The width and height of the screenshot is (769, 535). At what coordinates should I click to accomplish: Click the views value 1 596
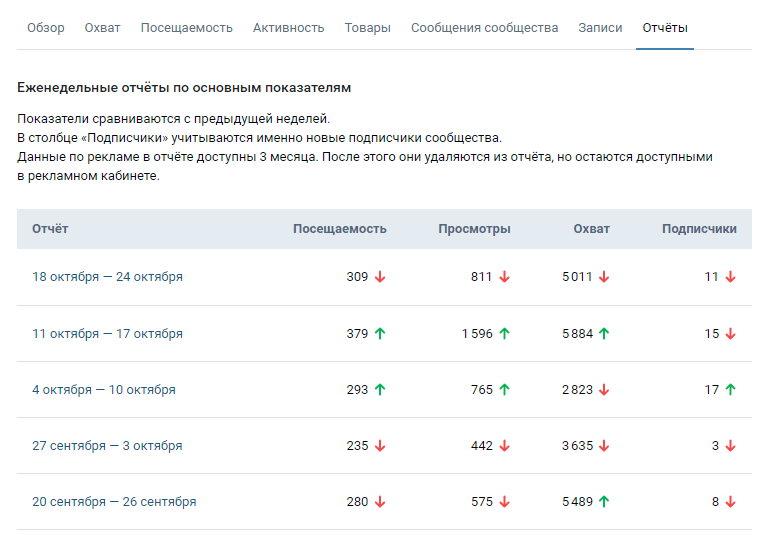click(477, 334)
